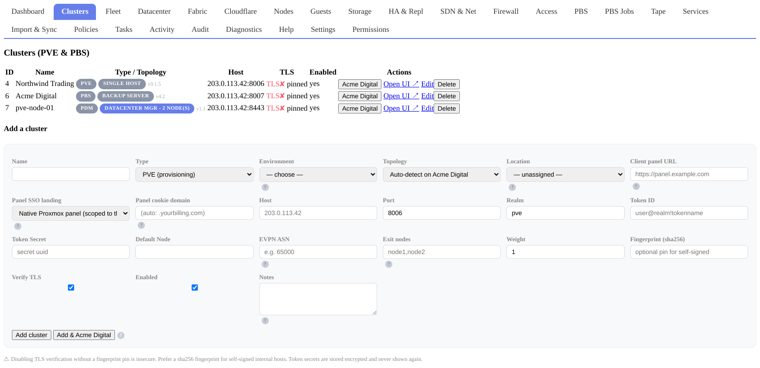Click the help icon under Environment dropdown
The image size is (760, 368).
pos(265,187)
